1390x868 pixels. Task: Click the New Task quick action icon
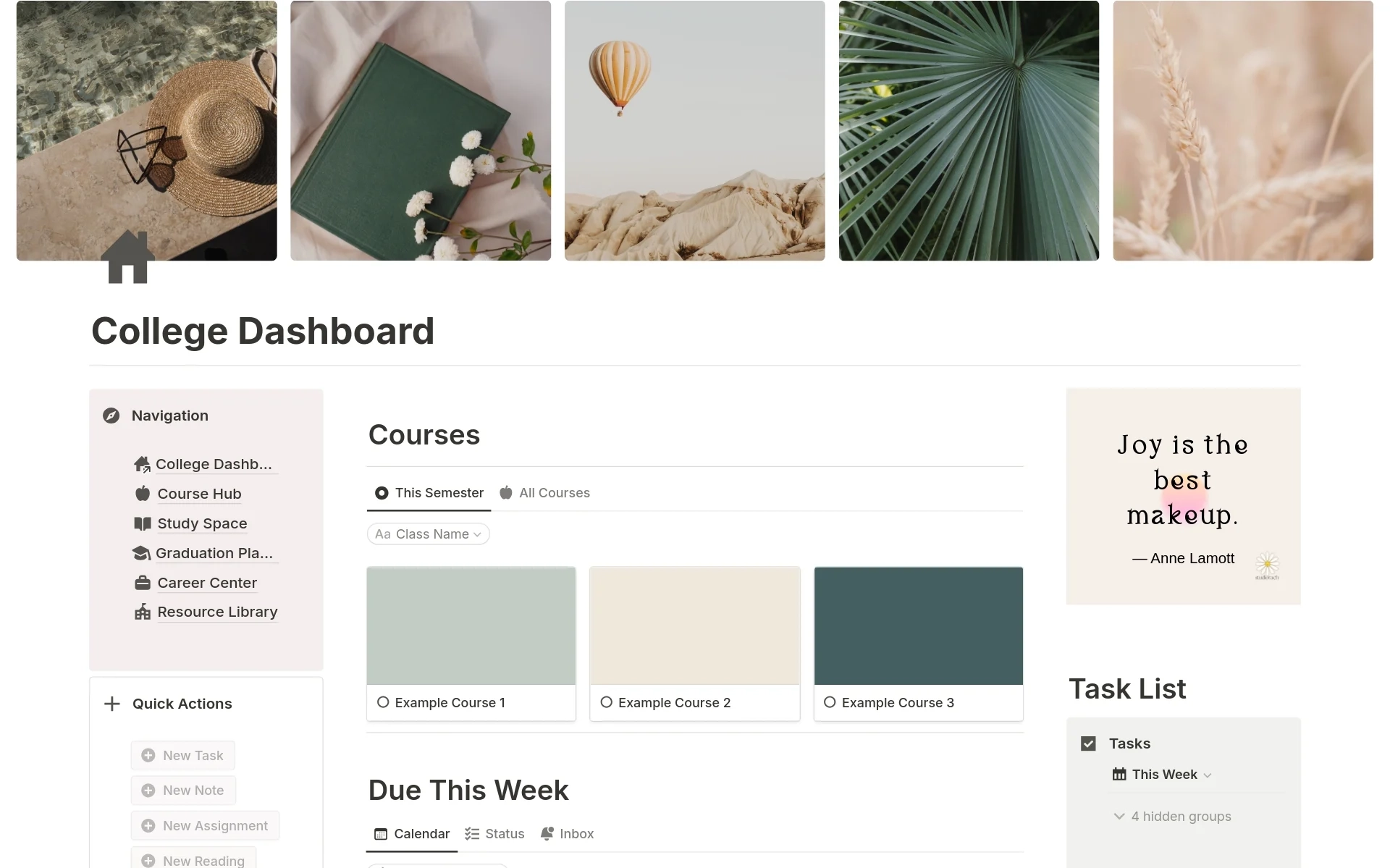(x=148, y=755)
